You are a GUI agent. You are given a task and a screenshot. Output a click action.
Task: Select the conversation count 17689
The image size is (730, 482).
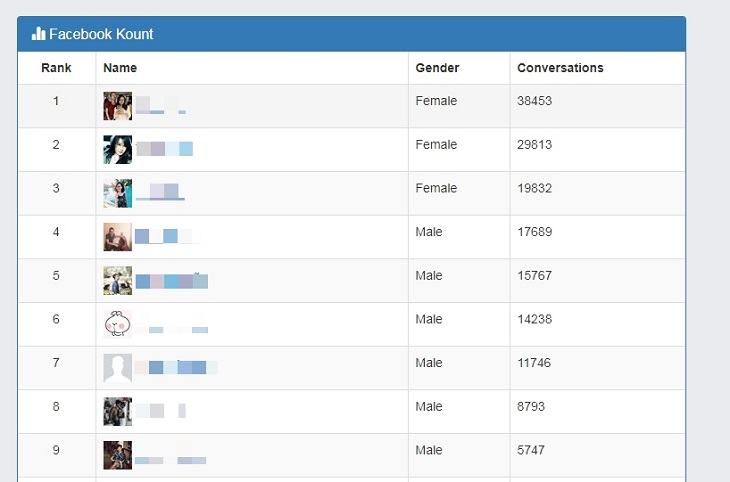(x=534, y=232)
